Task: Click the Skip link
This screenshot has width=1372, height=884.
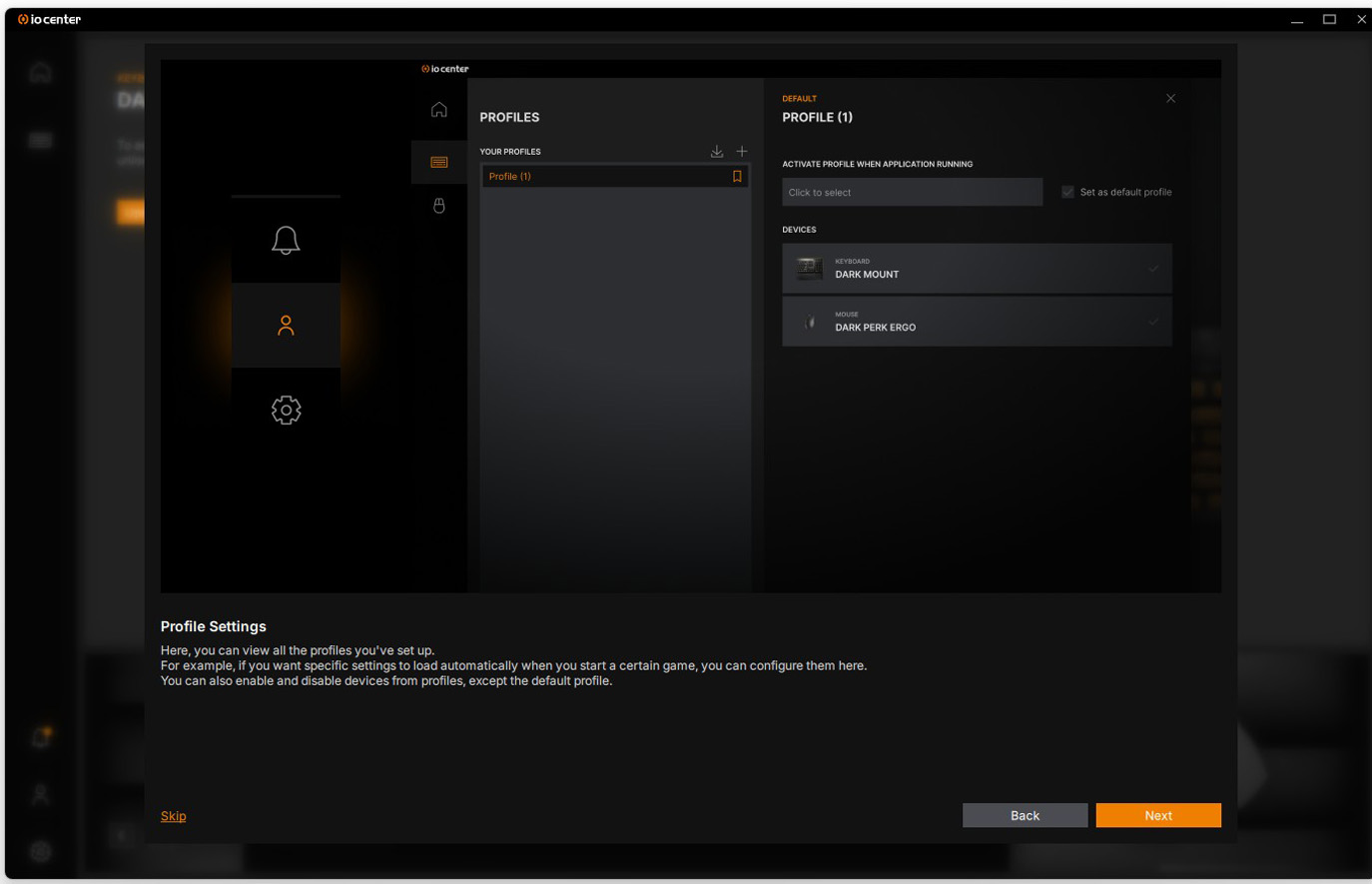Action: click(x=173, y=816)
